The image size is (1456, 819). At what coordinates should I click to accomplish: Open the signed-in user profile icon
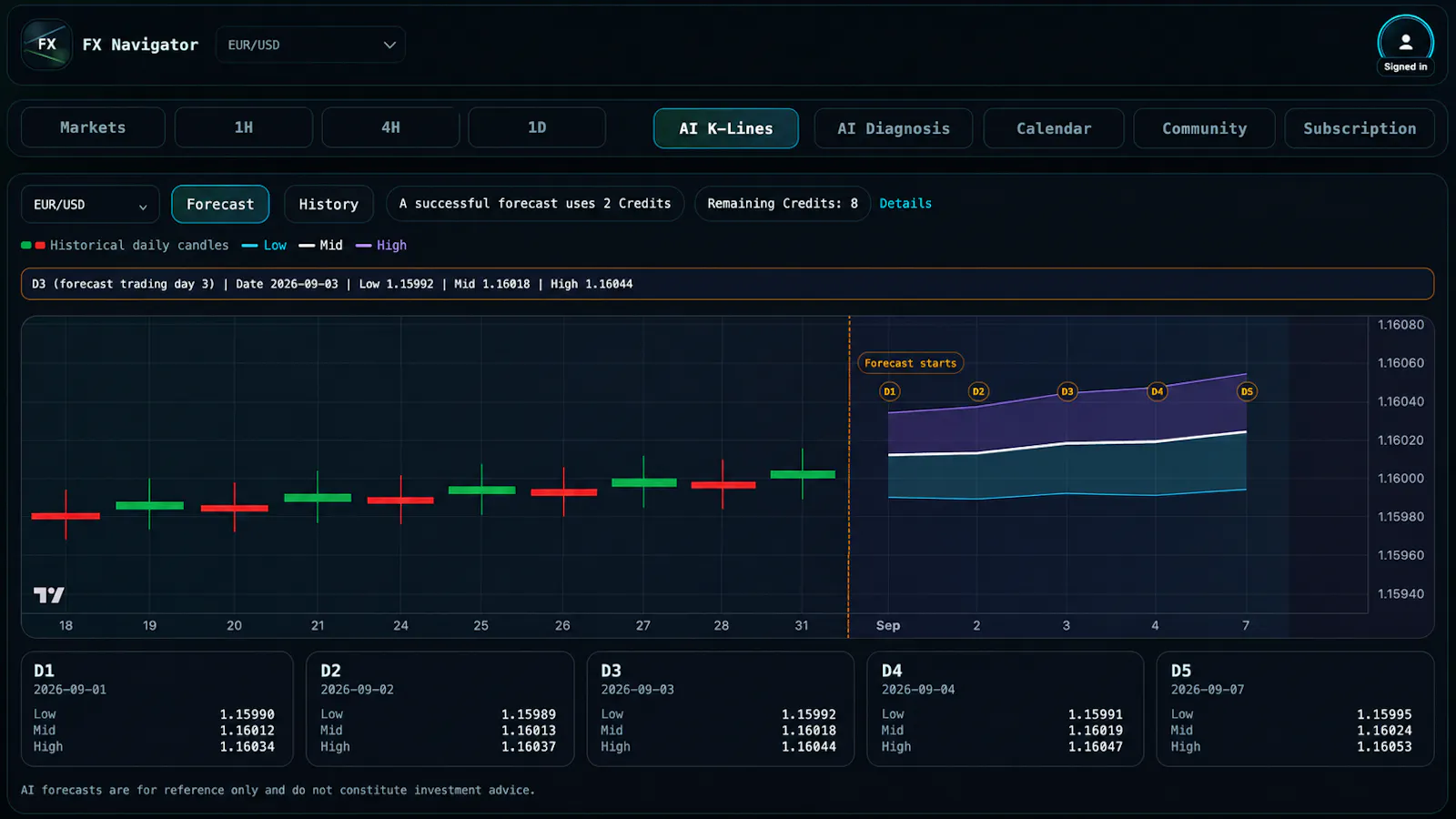click(x=1405, y=42)
